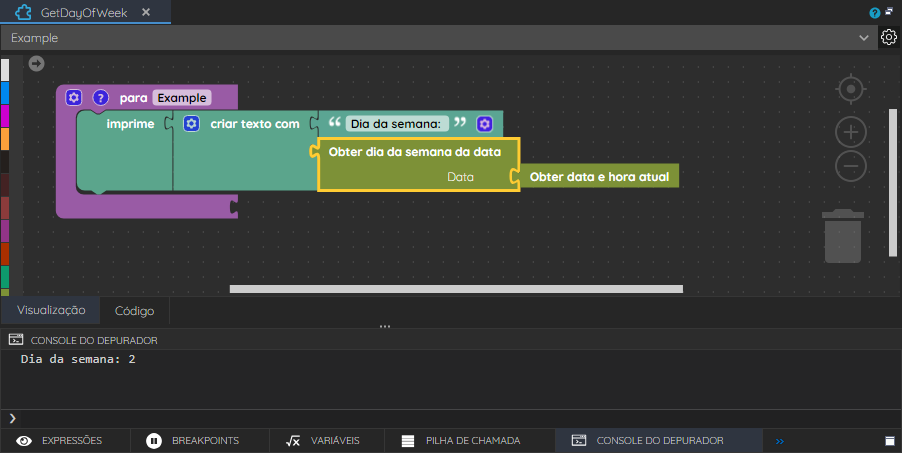
Task: Select 'Obter dia da semana da data' block
Action: (415, 152)
